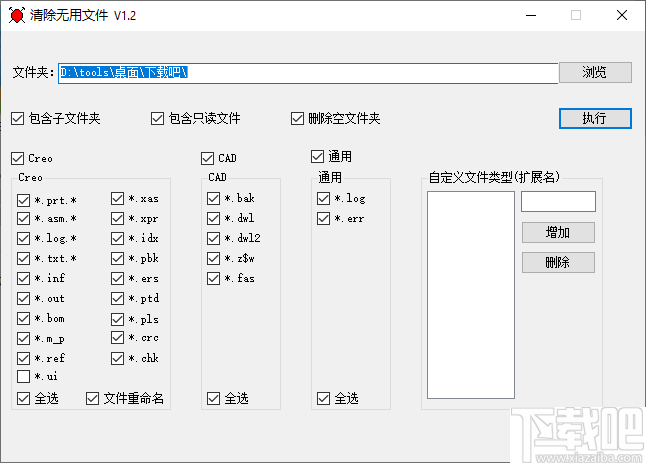
Task: Uncheck the *.out file type
Action: (23, 298)
